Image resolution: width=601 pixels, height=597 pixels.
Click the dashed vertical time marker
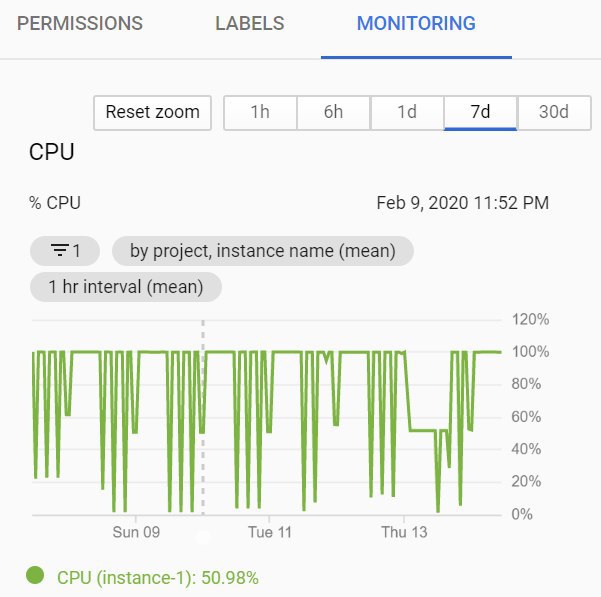tap(203, 420)
